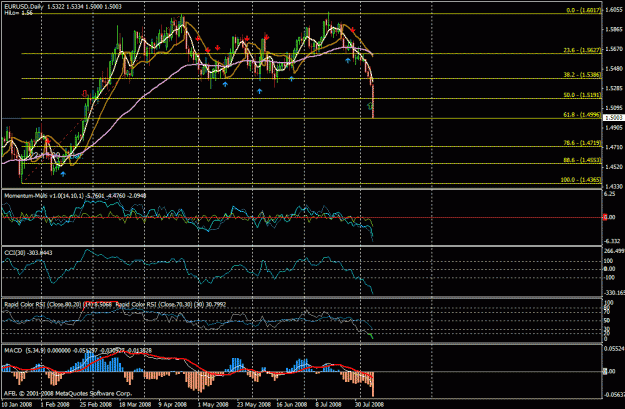Image resolution: width=625 pixels, height=409 pixels.
Task: Click the HiLo= 1.56 indicator label
Action: (x=18, y=13)
